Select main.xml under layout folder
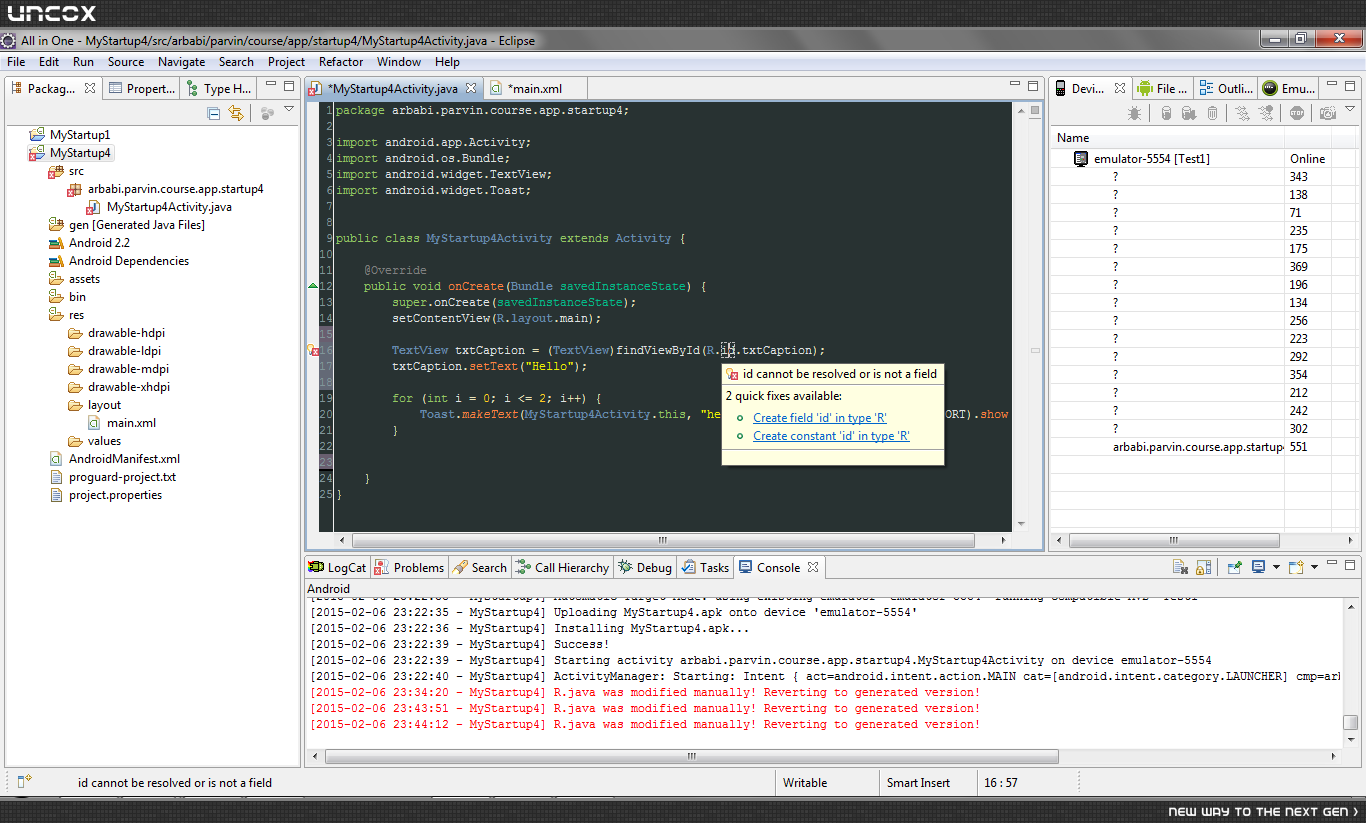The width and height of the screenshot is (1366, 823). (x=122, y=423)
